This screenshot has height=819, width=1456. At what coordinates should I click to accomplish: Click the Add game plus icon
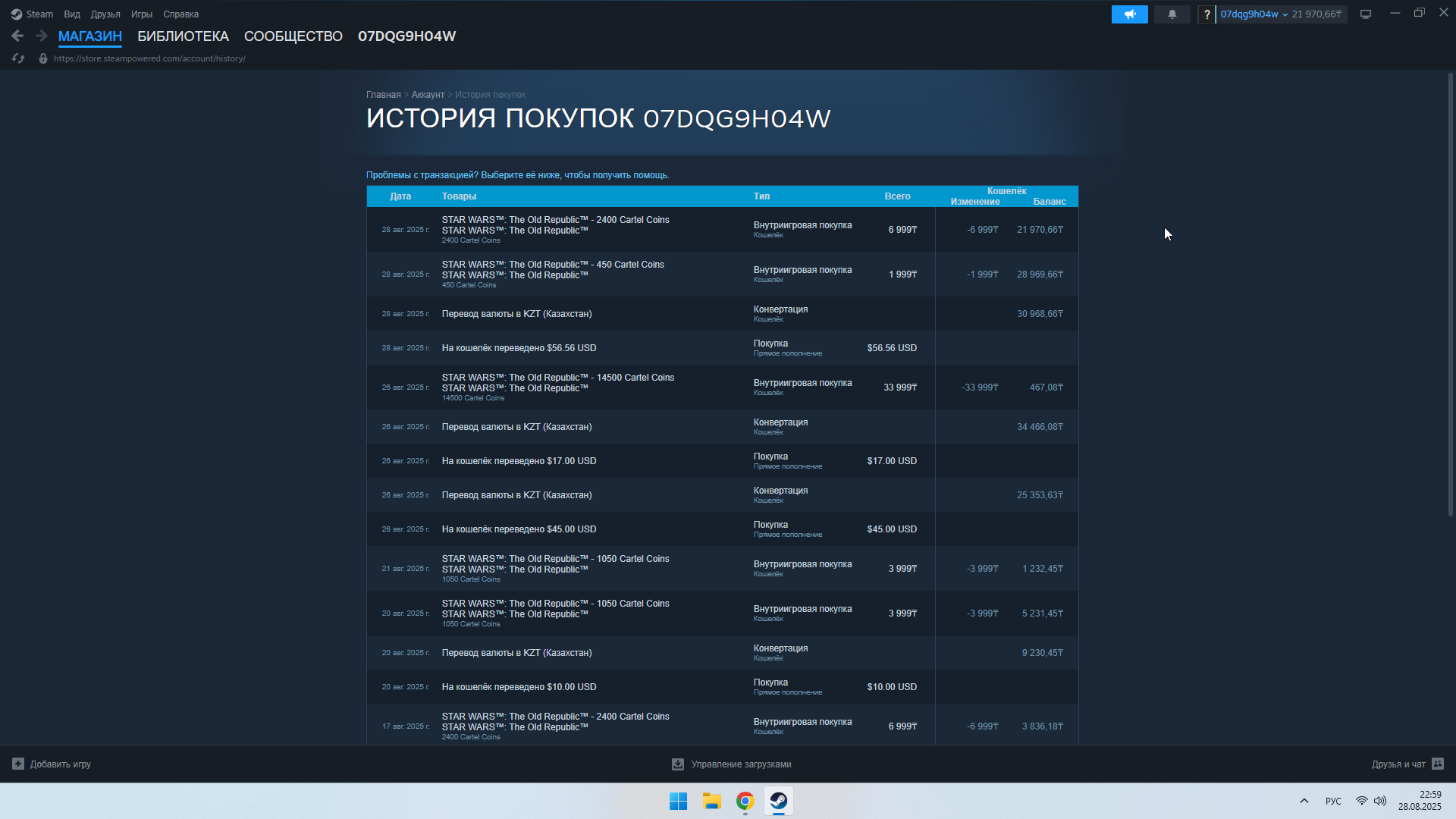click(18, 764)
